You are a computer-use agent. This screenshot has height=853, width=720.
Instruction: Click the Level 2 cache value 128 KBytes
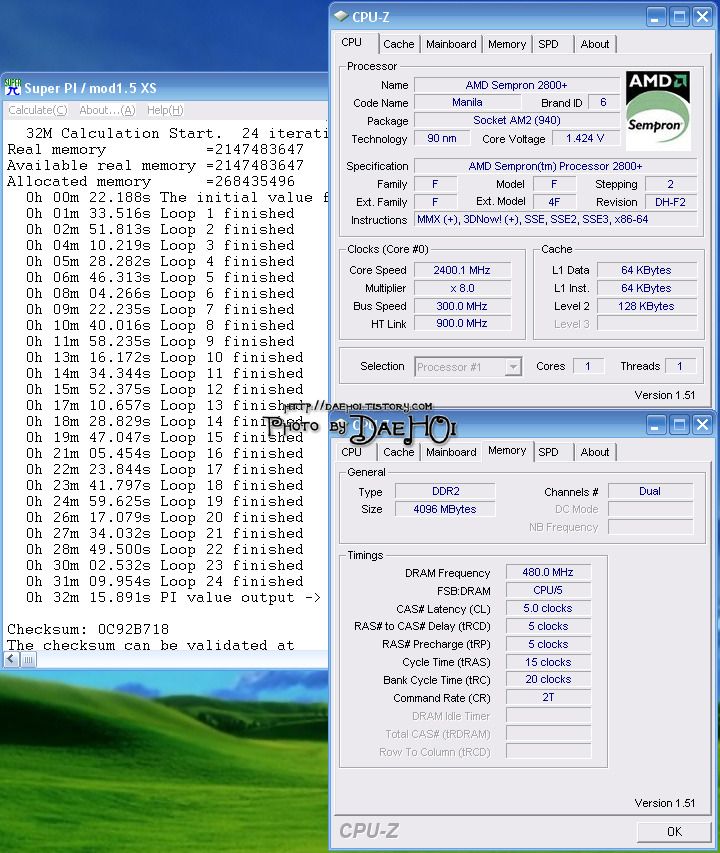[647, 306]
